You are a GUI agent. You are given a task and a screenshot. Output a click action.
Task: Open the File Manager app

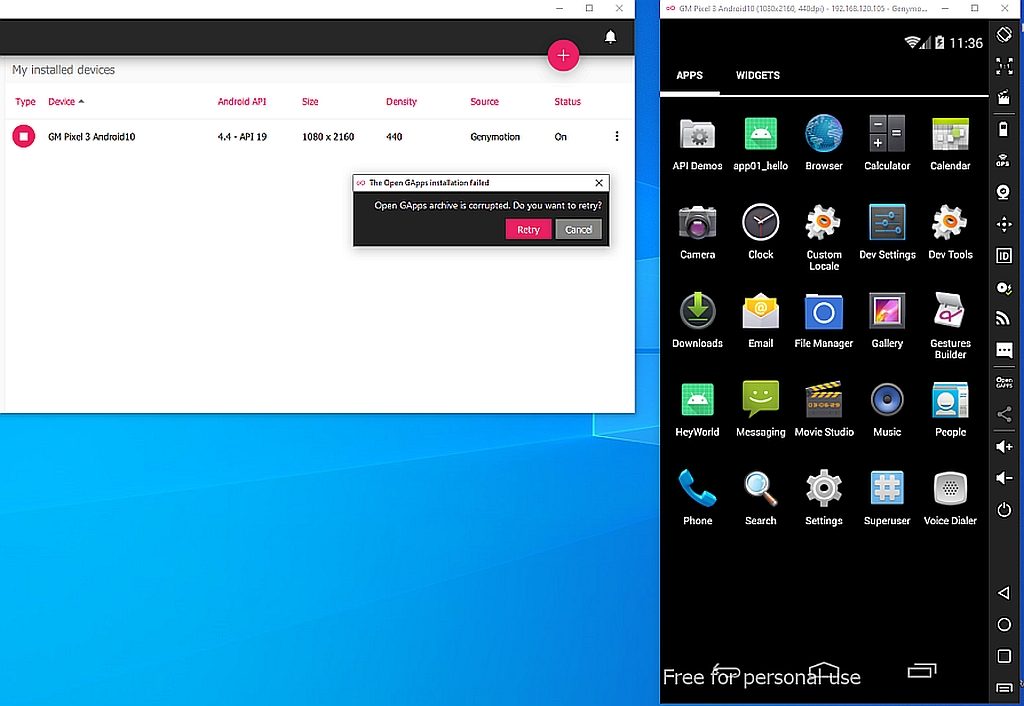tap(824, 321)
